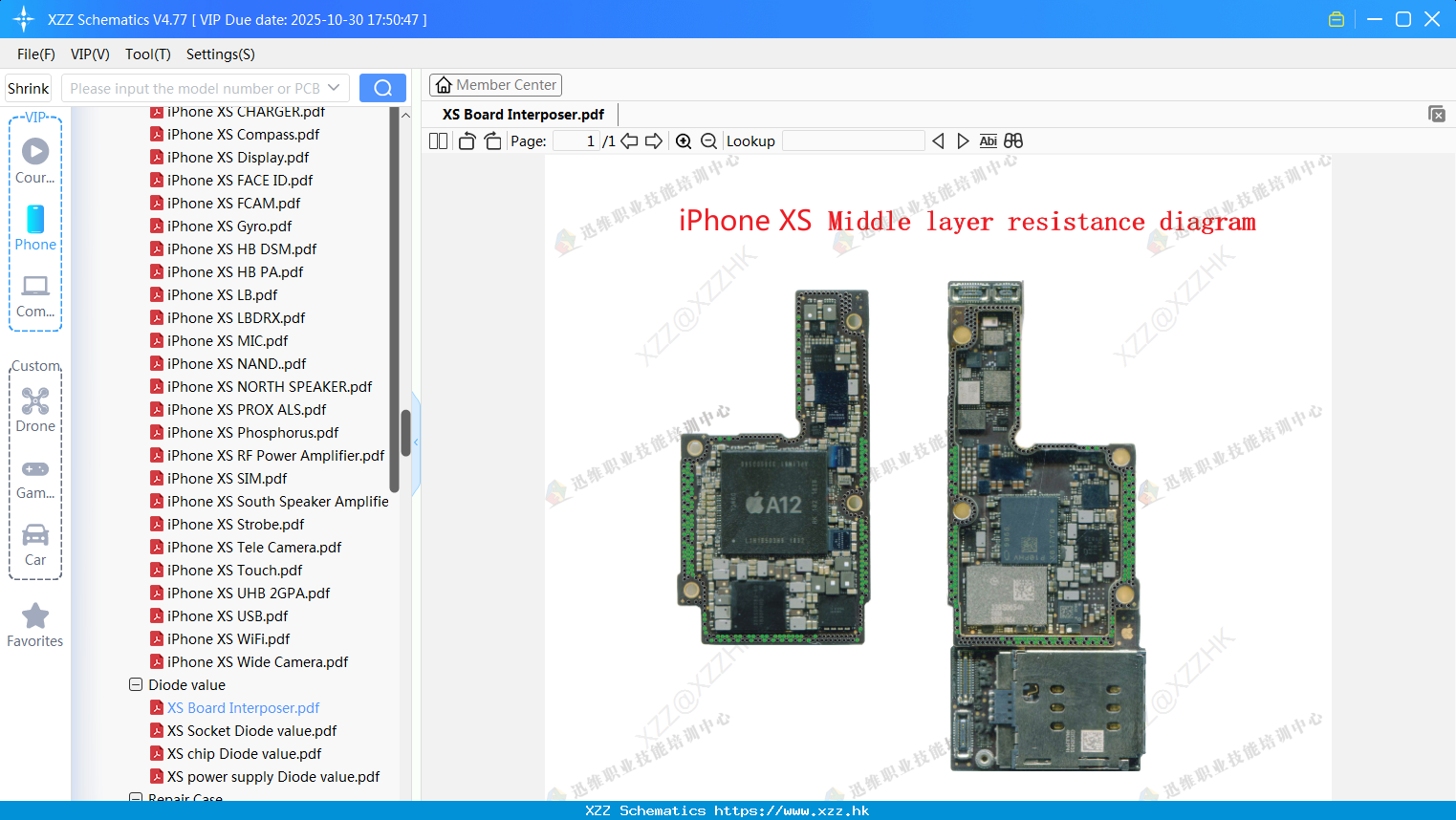Open iPhone XS Compass.pdf

(x=243, y=135)
